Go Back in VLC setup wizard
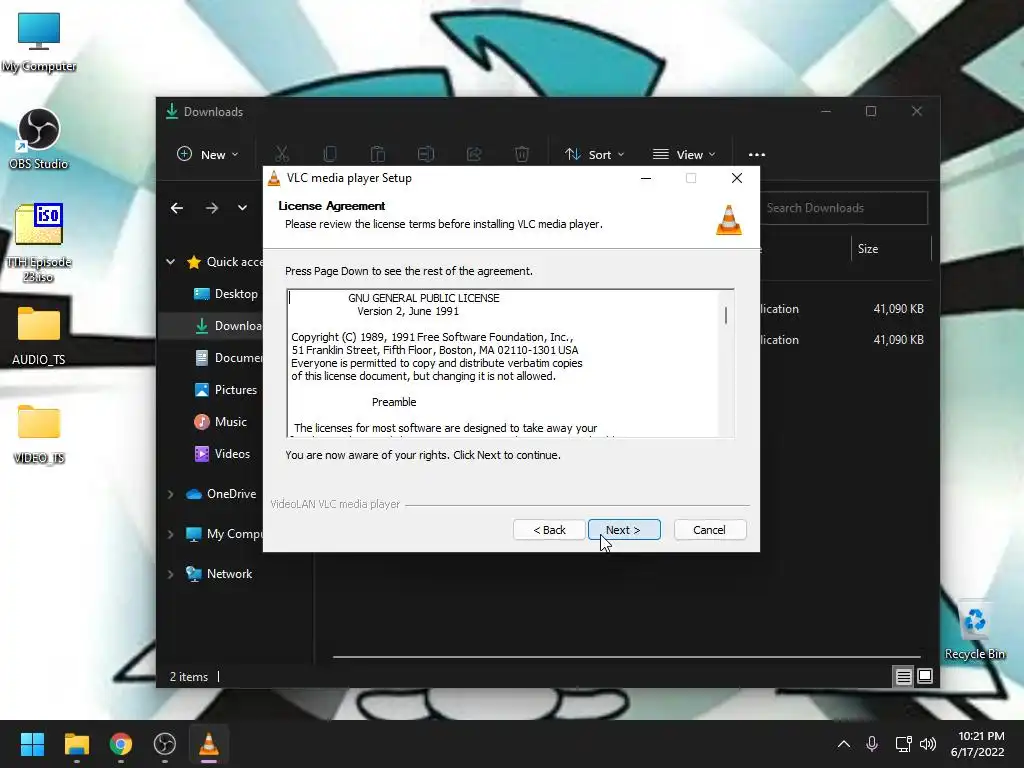This screenshot has width=1024, height=768. point(549,530)
